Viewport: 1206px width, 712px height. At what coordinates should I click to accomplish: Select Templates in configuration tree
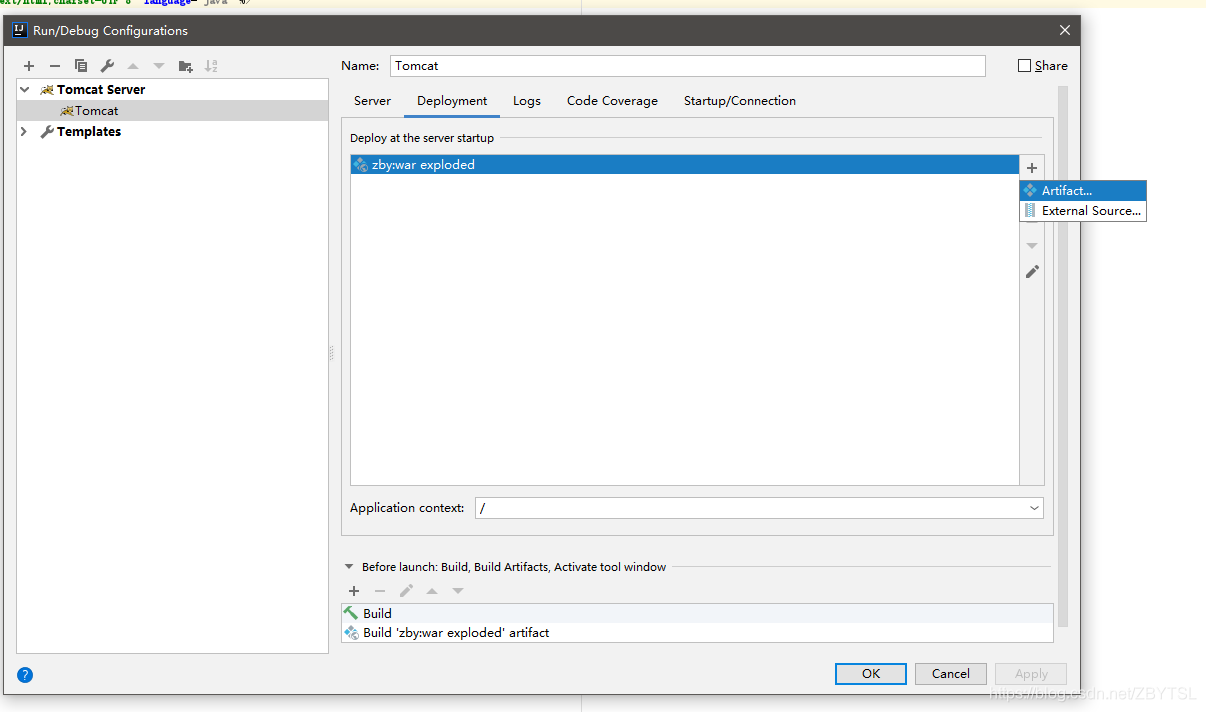pos(89,132)
